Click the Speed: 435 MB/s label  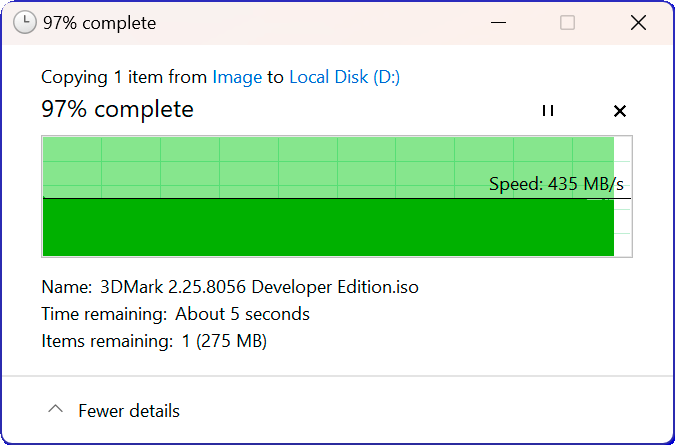click(x=555, y=184)
